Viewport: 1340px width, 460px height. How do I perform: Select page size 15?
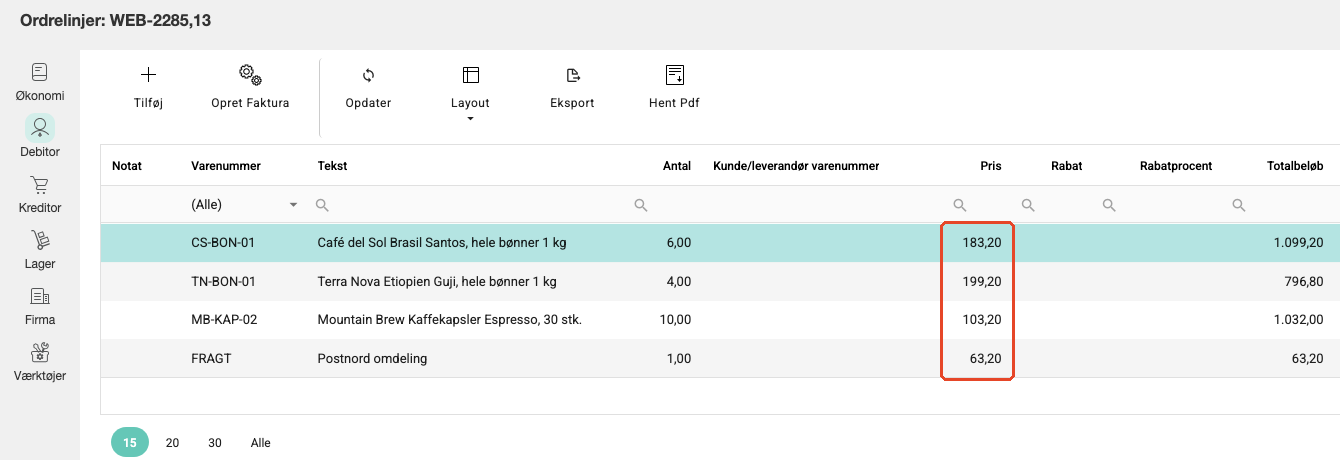click(x=130, y=442)
